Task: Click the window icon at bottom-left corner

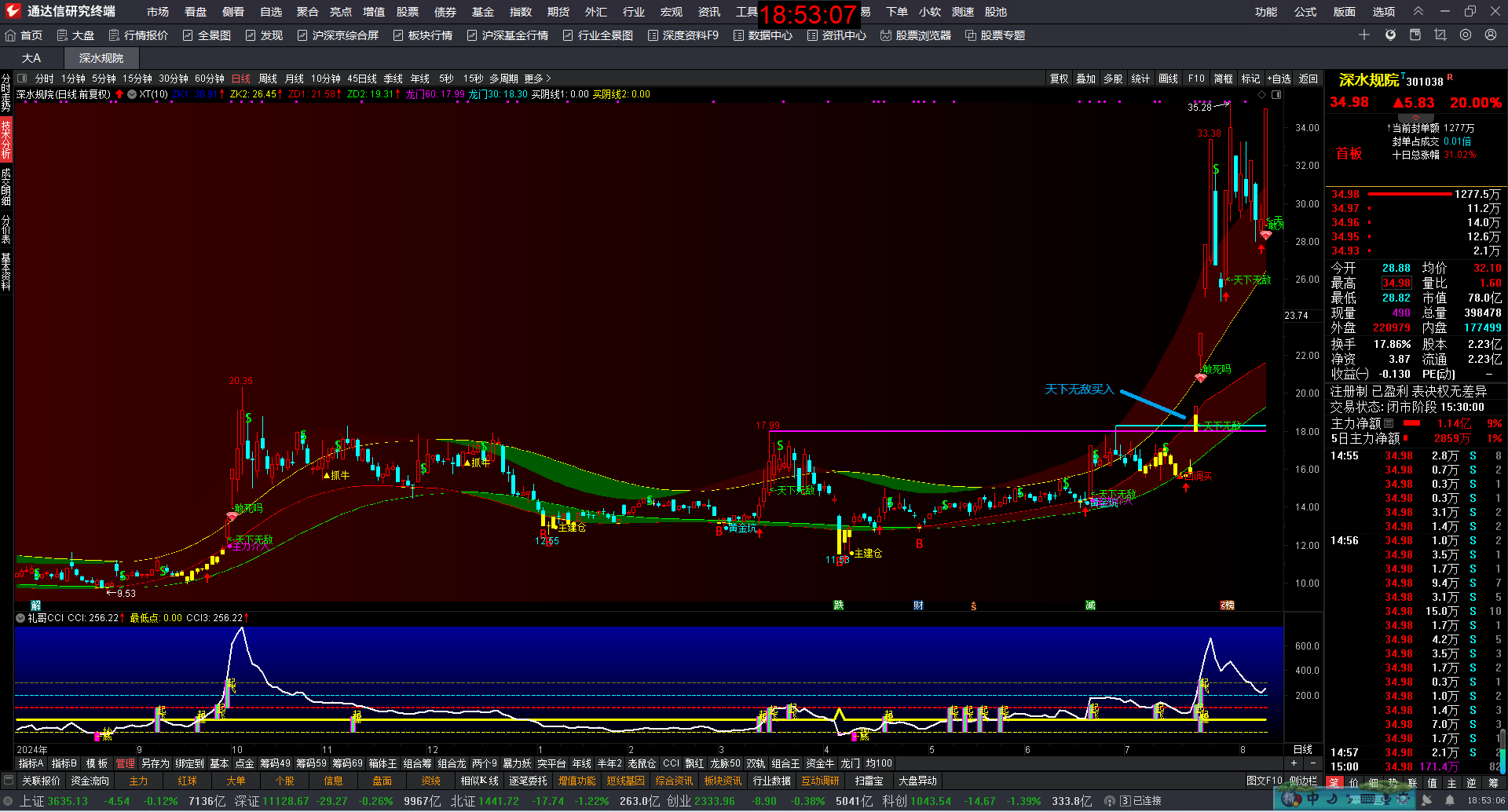Action: (x=9, y=781)
